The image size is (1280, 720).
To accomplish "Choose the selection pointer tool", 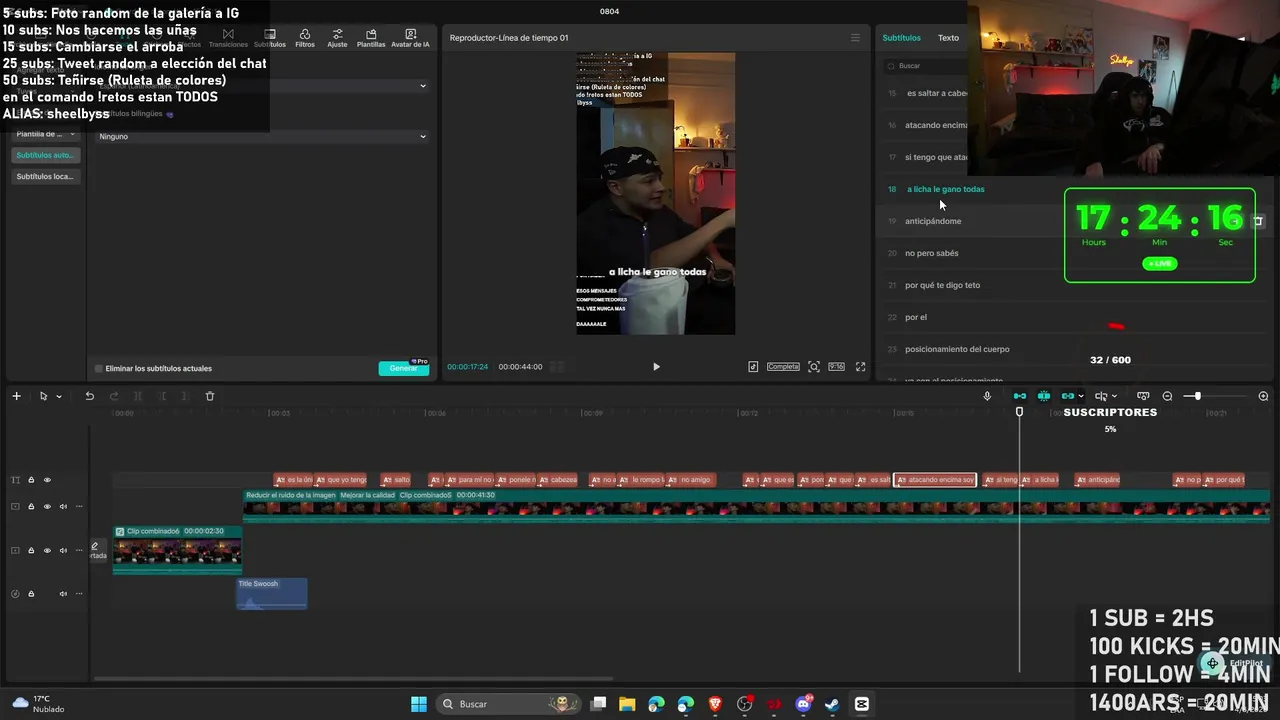I will click(x=43, y=396).
